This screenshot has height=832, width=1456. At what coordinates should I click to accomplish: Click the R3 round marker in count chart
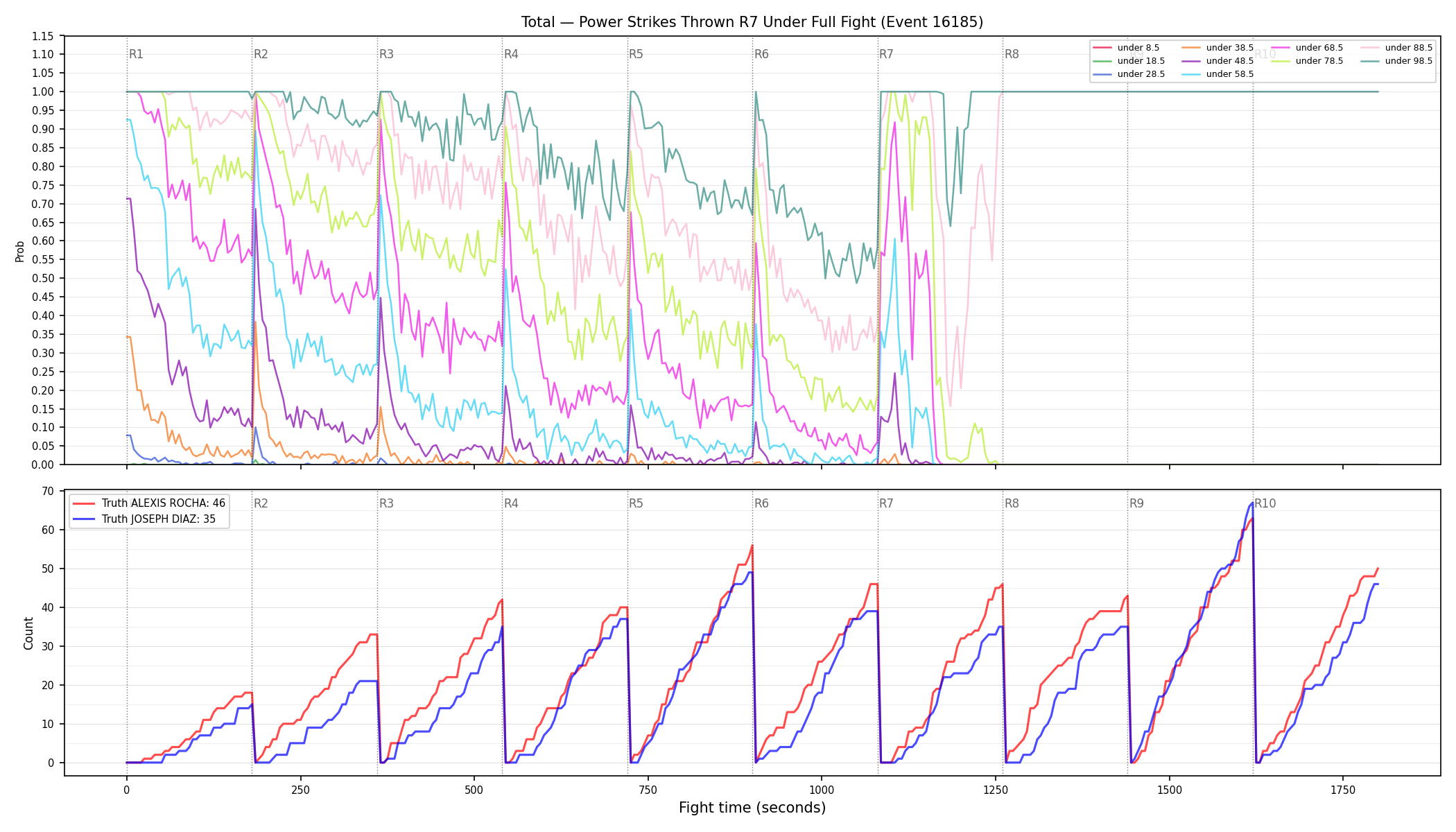[x=386, y=503]
